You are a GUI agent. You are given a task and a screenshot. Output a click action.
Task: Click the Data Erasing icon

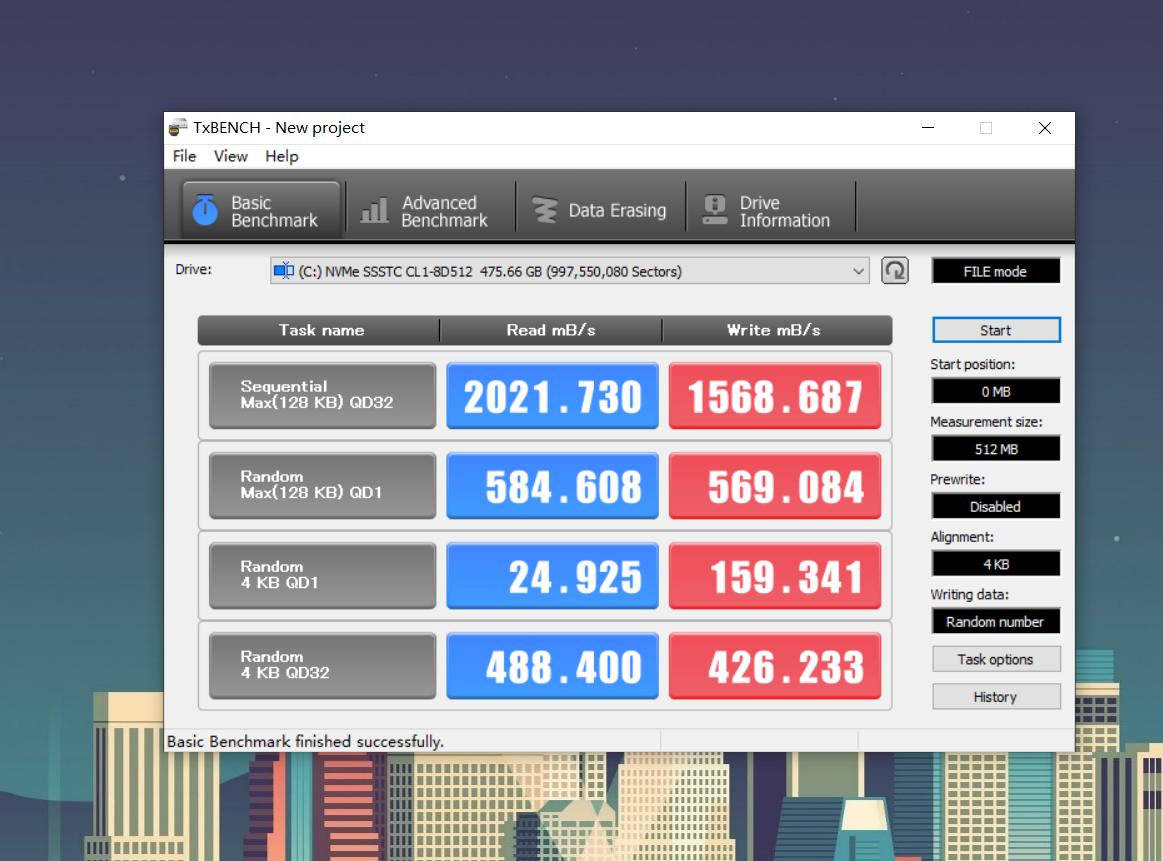point(545,210)
